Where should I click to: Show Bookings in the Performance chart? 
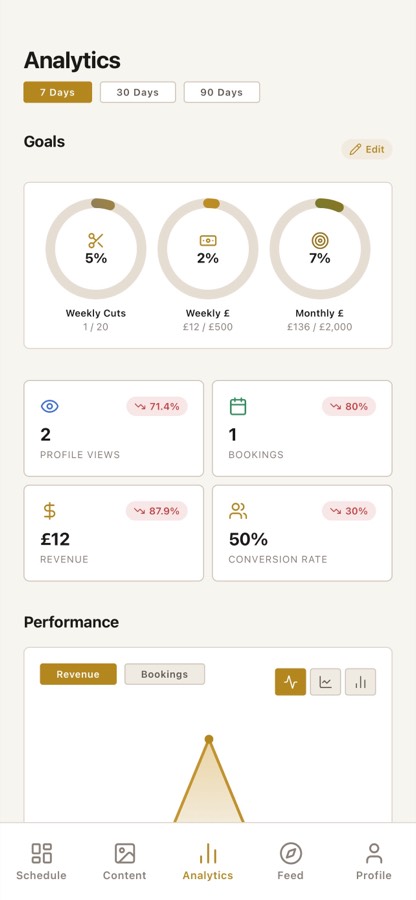click(x=165, y=674)
